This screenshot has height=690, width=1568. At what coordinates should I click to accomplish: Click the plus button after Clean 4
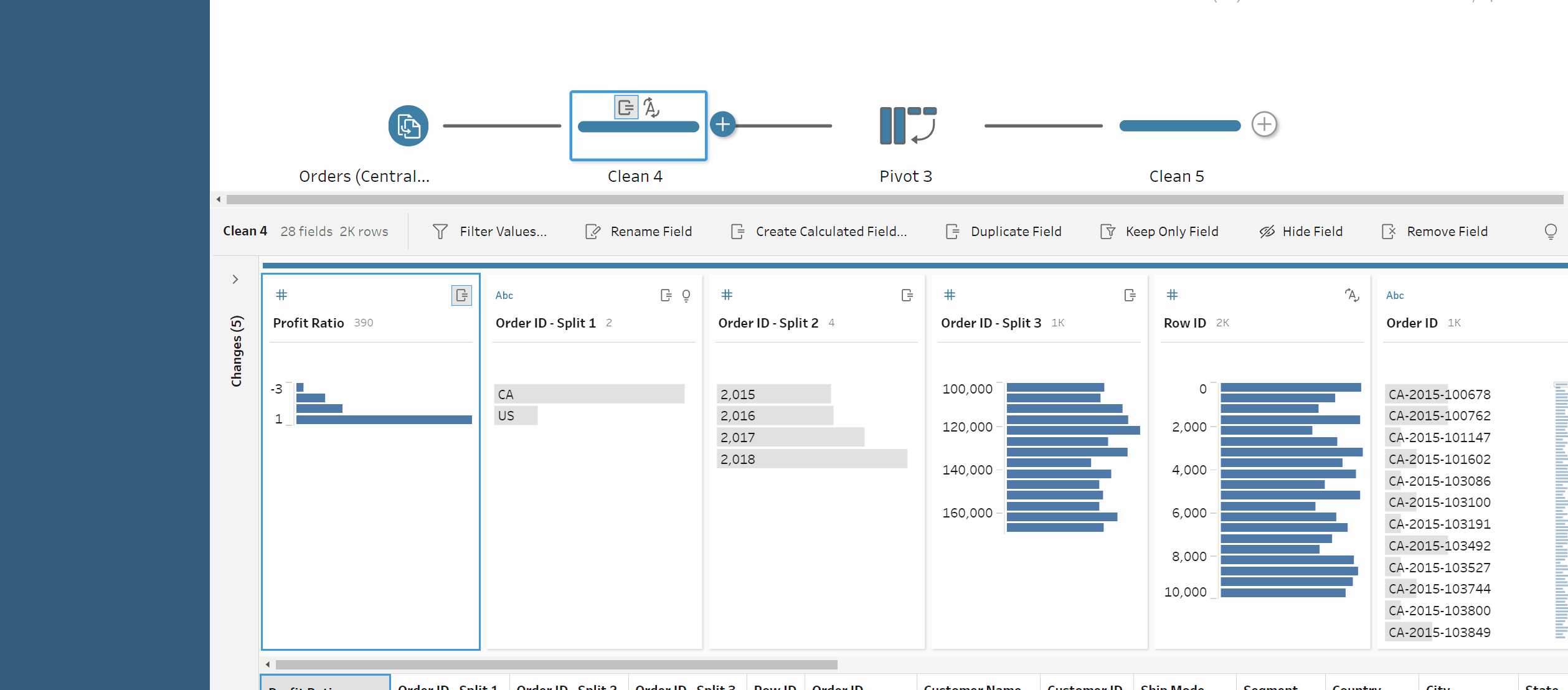click(722, 125)
